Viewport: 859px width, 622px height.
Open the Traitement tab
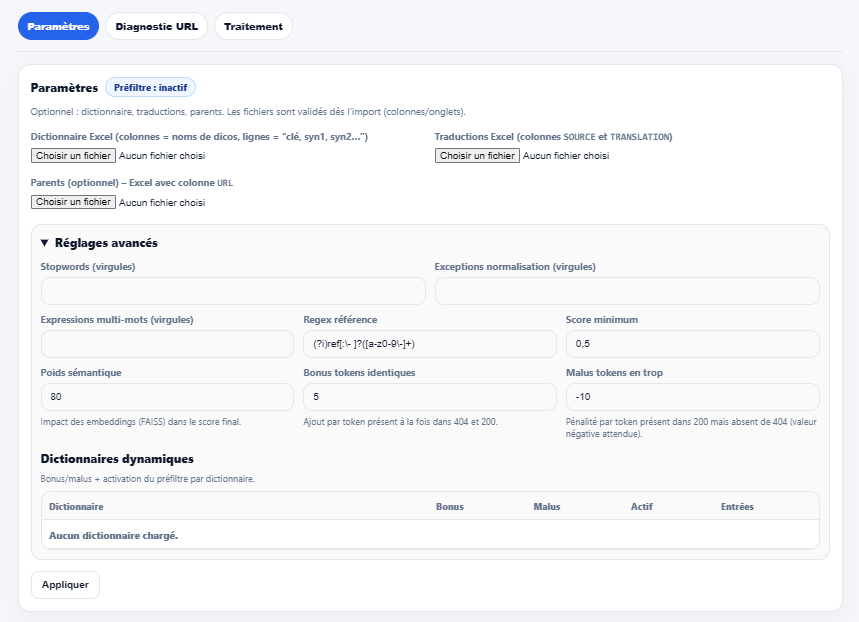click(253, 26)
